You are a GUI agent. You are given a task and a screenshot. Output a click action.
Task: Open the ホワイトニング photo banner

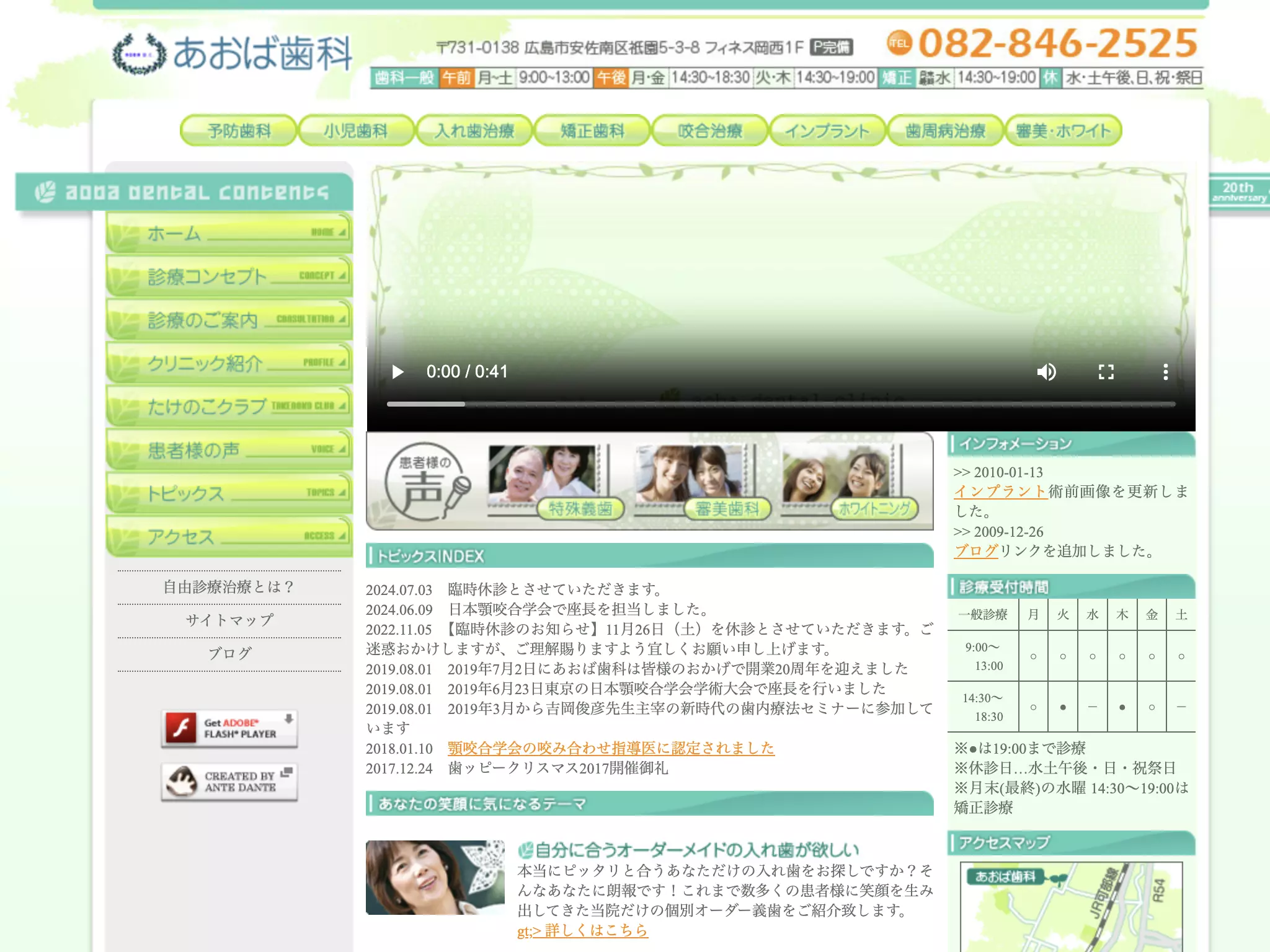(849, 482)
